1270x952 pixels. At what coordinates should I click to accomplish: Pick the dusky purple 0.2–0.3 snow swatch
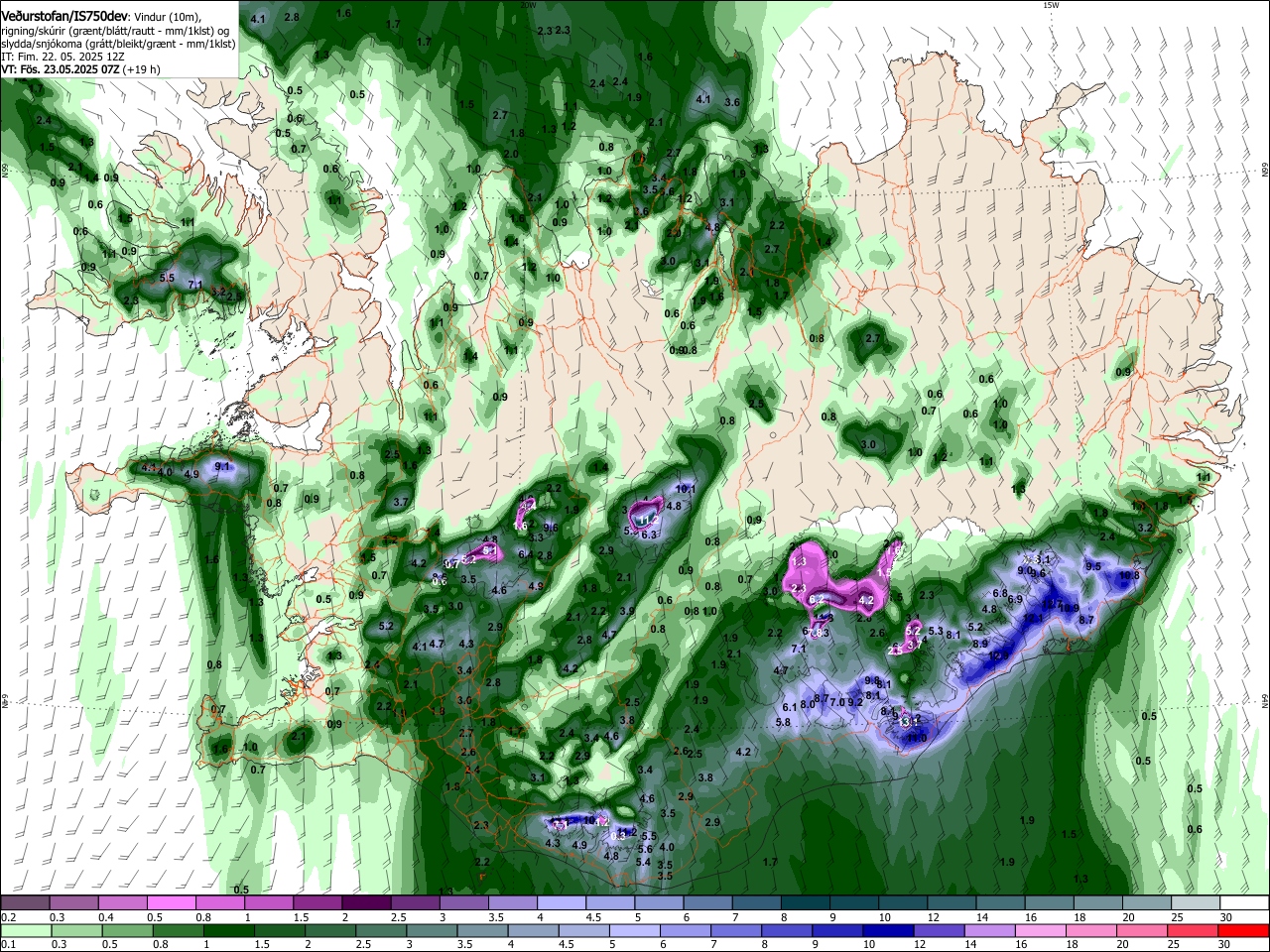click(25, 902)
